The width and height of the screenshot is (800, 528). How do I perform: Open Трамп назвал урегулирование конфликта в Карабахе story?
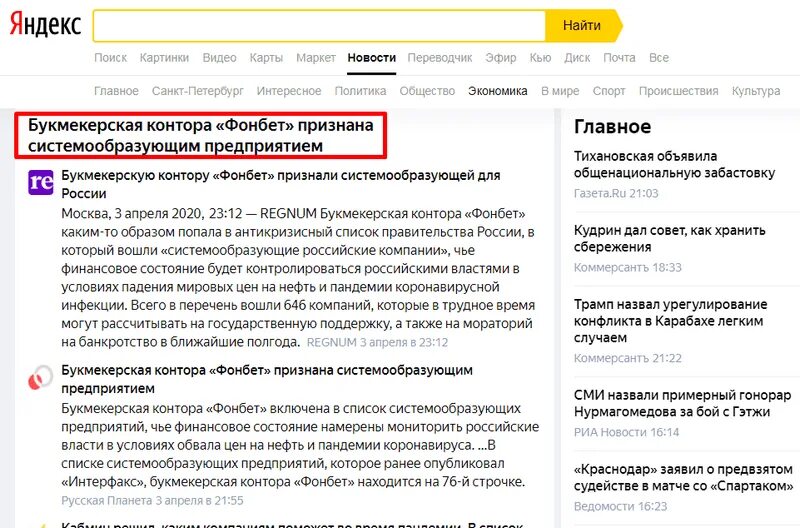tap(670, 321)
